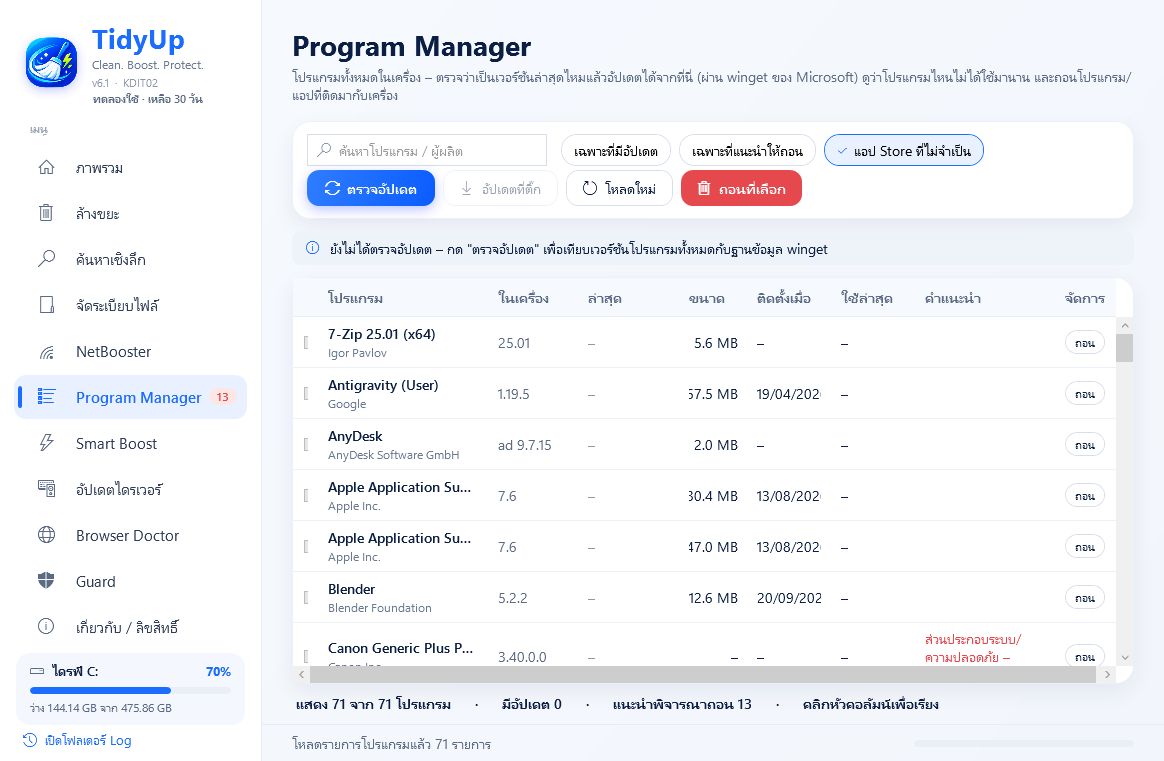This screenshot has height=761, width=1164.
Task: Click the horizontal scrollbar thumb of table
Action: [x=702, y=674]
